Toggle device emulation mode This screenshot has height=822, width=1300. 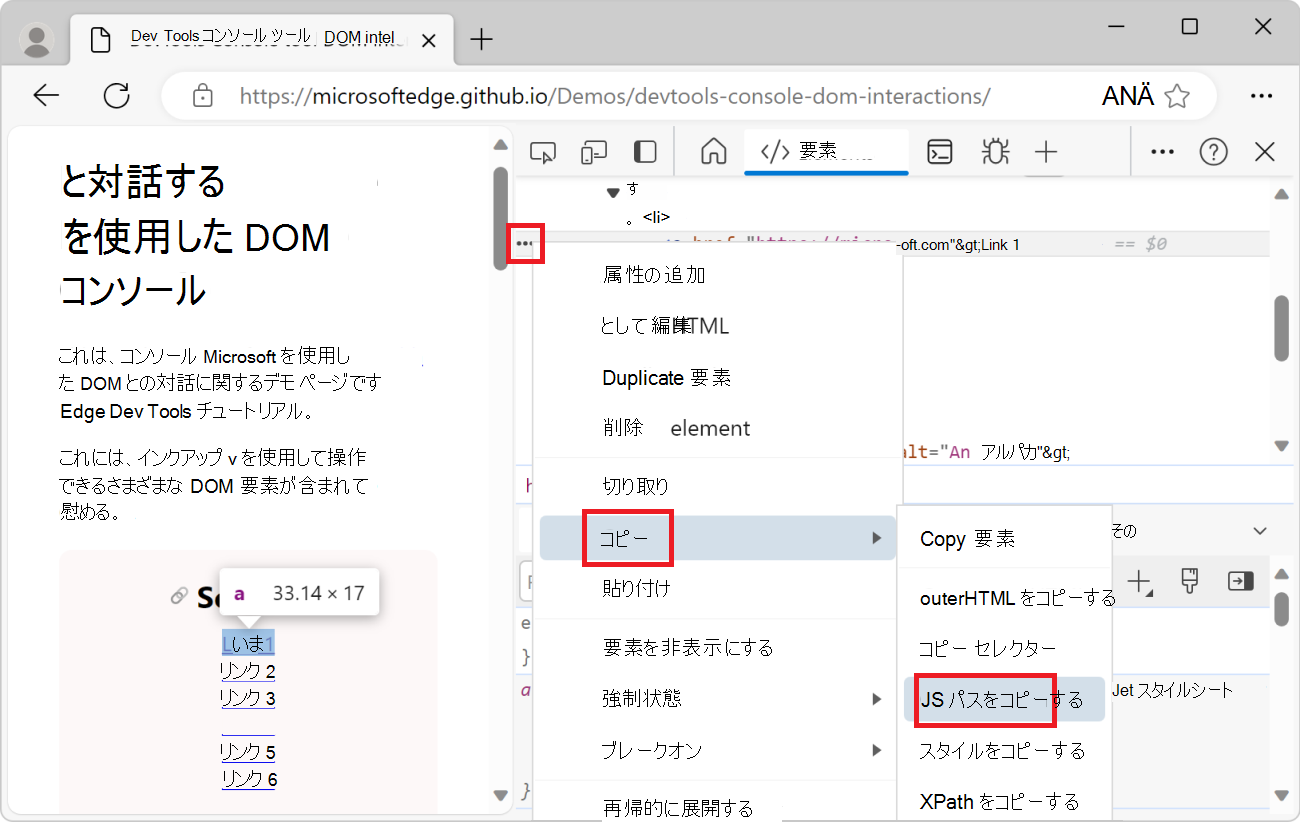[594, 151]
